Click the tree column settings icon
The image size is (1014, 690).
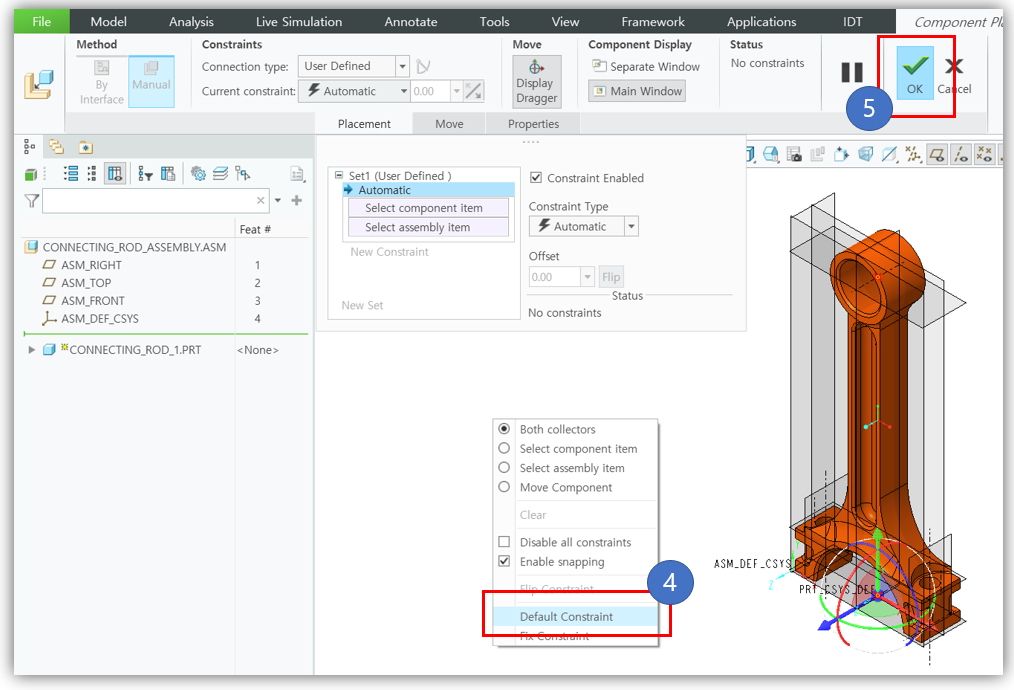[x=168, y=173]
